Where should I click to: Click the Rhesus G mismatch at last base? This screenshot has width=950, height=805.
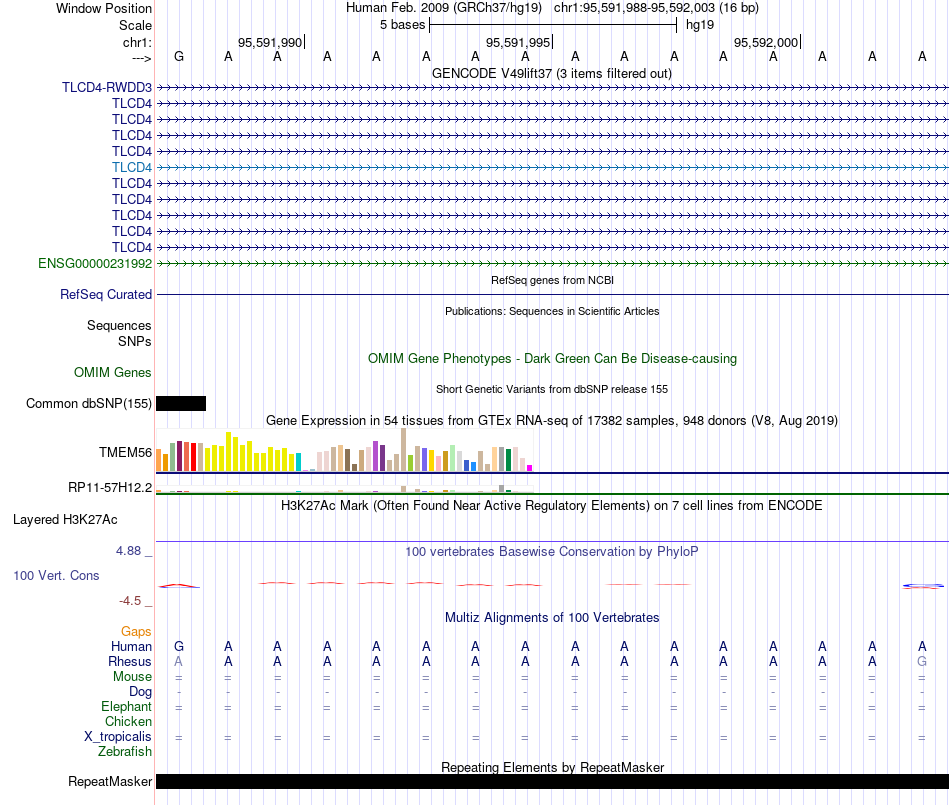tap(922, 661)
